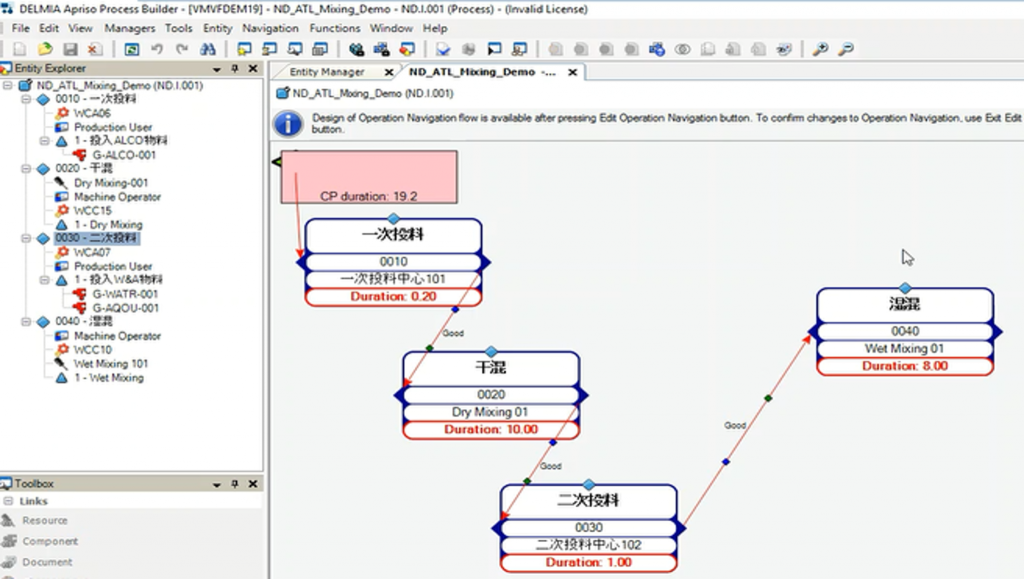Select the Links section in Toolbox
The height and width of the screenshot is (579, 1024).
34,501
